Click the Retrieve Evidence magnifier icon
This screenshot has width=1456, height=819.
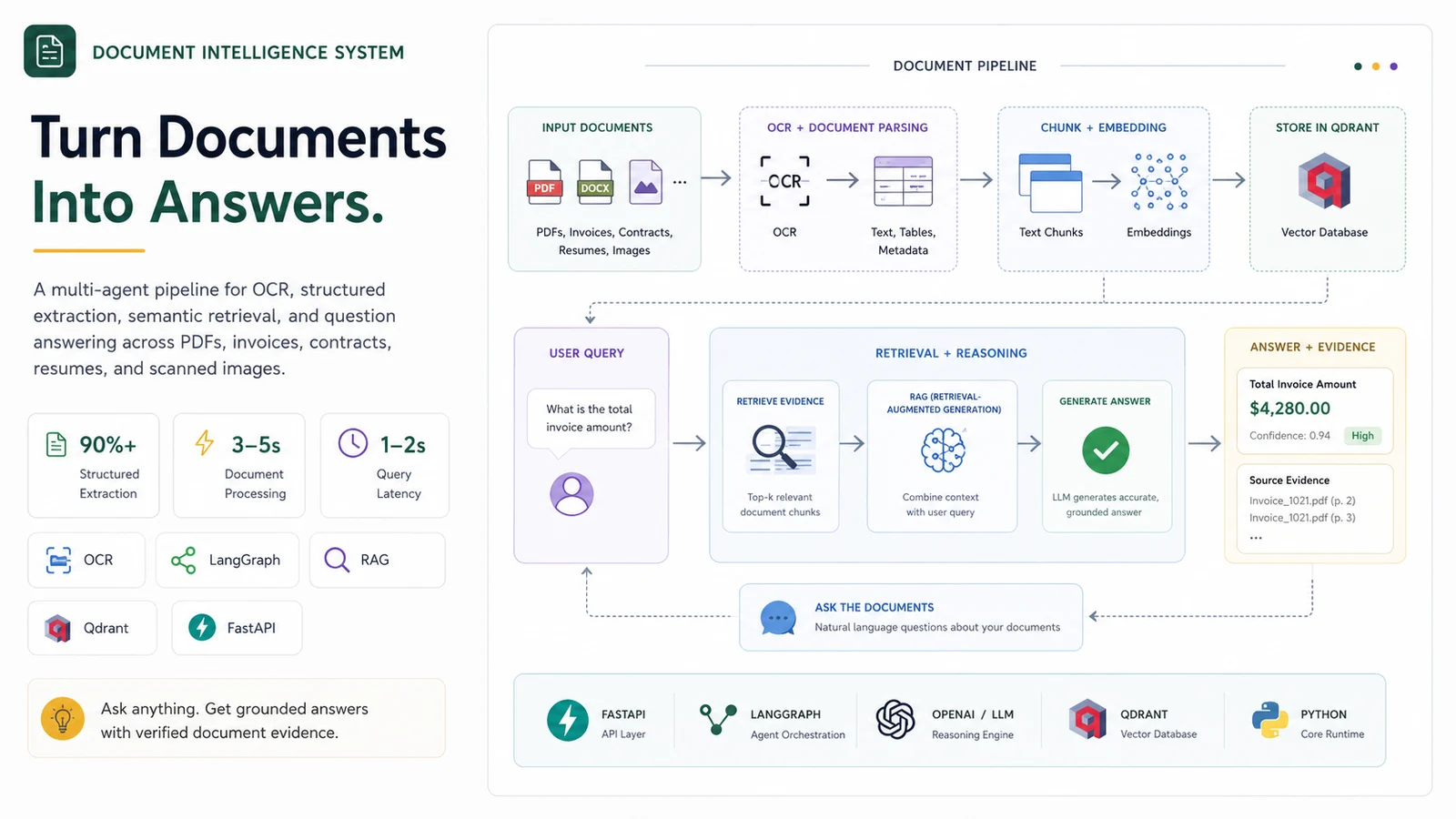(x=782, y=450)
